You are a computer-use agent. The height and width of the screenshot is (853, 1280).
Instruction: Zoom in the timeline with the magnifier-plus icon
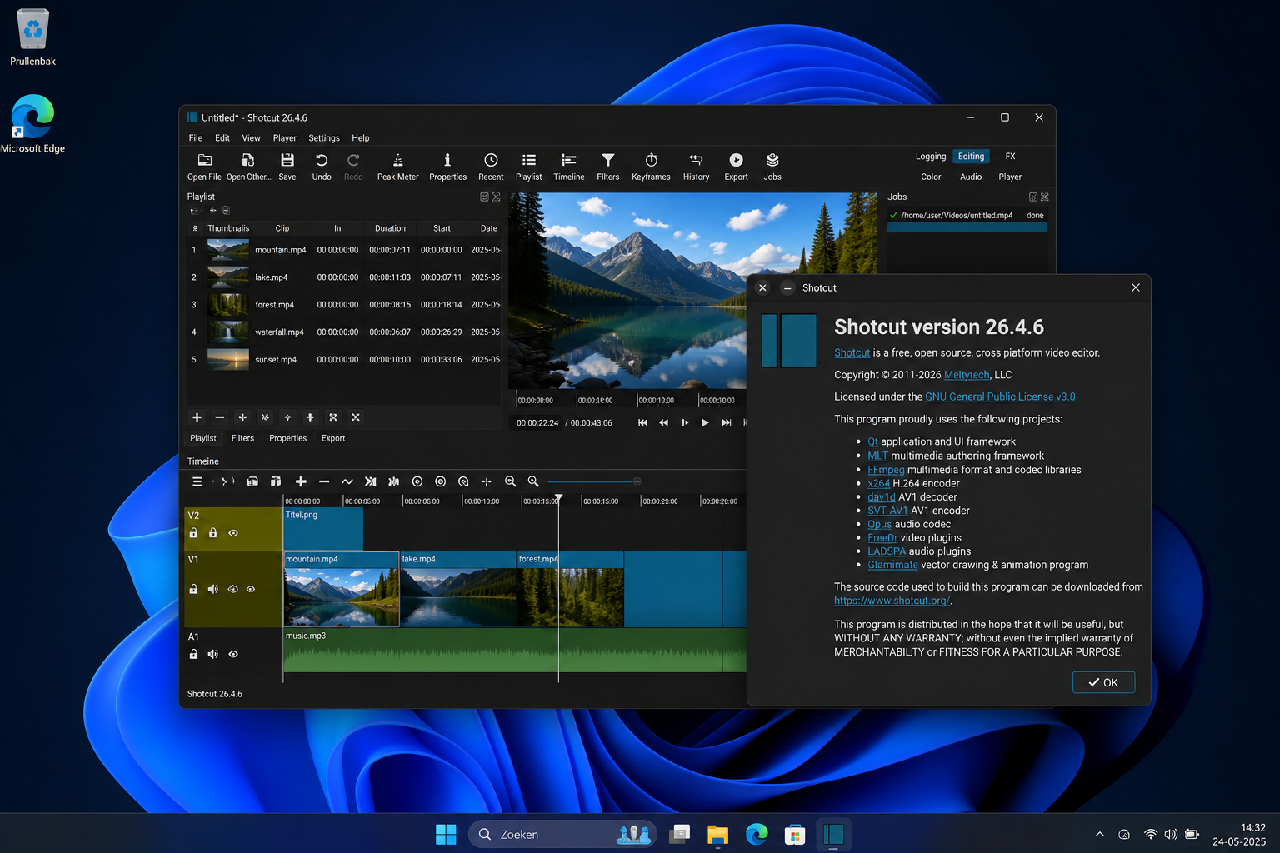[533, 482]
